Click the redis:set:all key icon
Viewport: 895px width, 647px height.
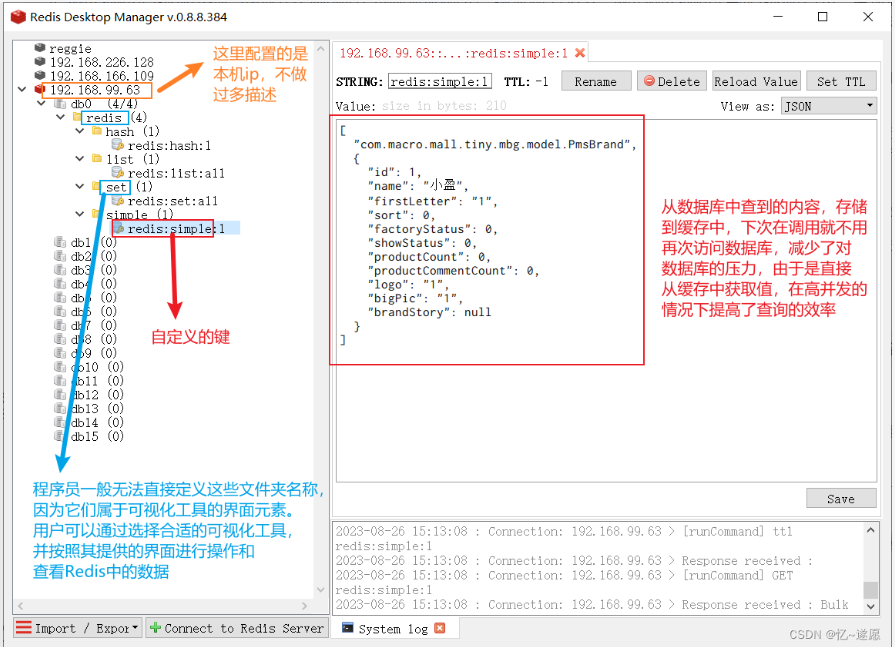pyautogui.click(x=118, y=200)
